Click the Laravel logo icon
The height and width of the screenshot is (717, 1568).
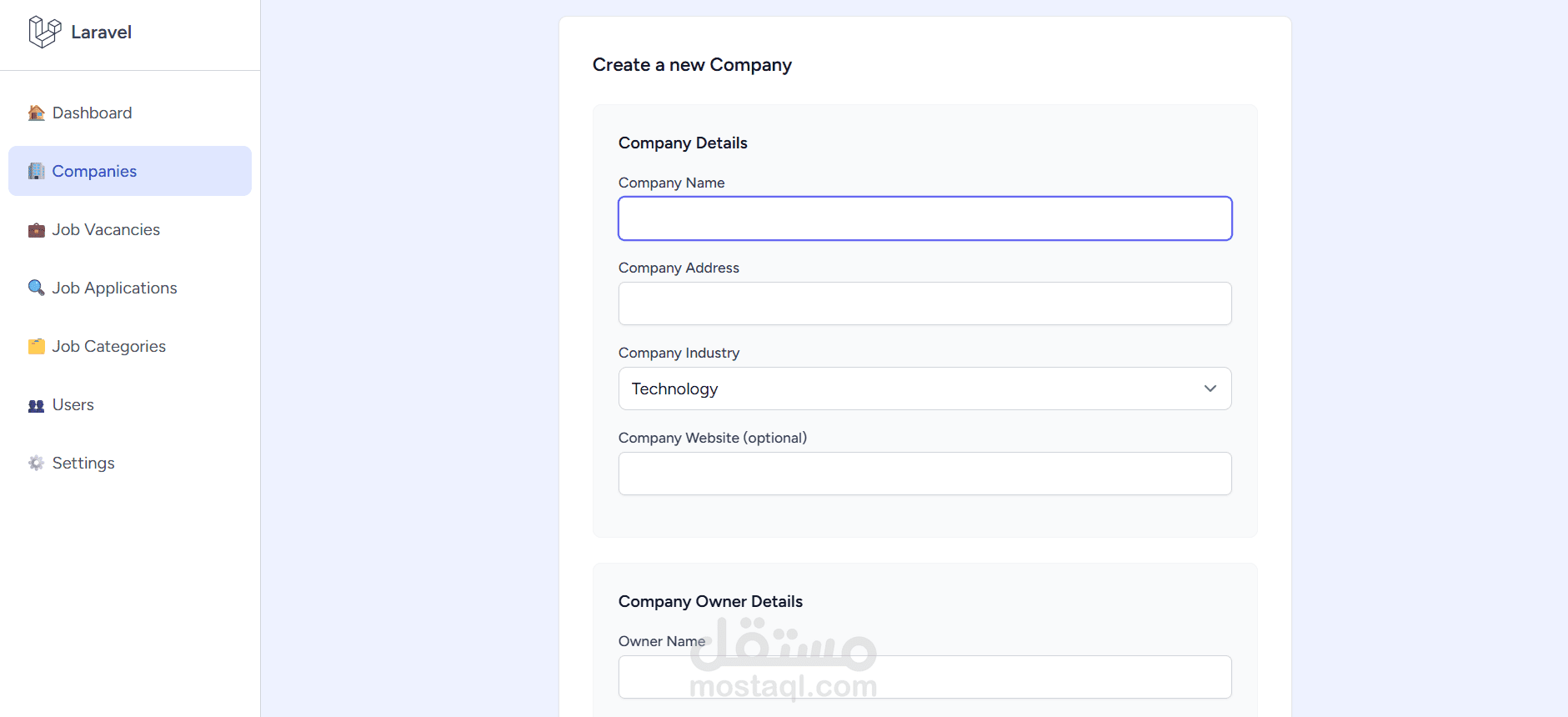click(x=44, y=32)
